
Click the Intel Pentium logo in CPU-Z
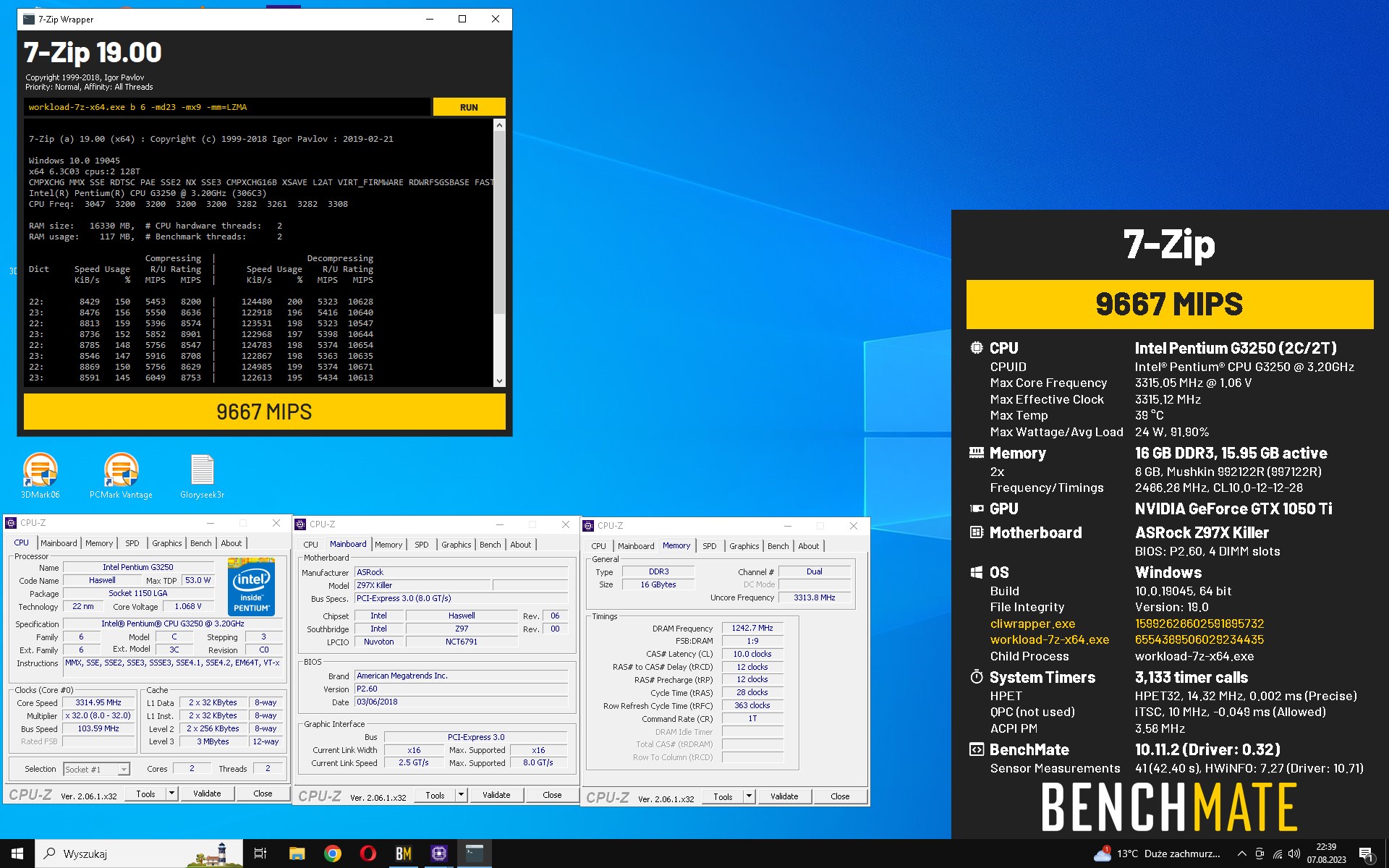251,586
